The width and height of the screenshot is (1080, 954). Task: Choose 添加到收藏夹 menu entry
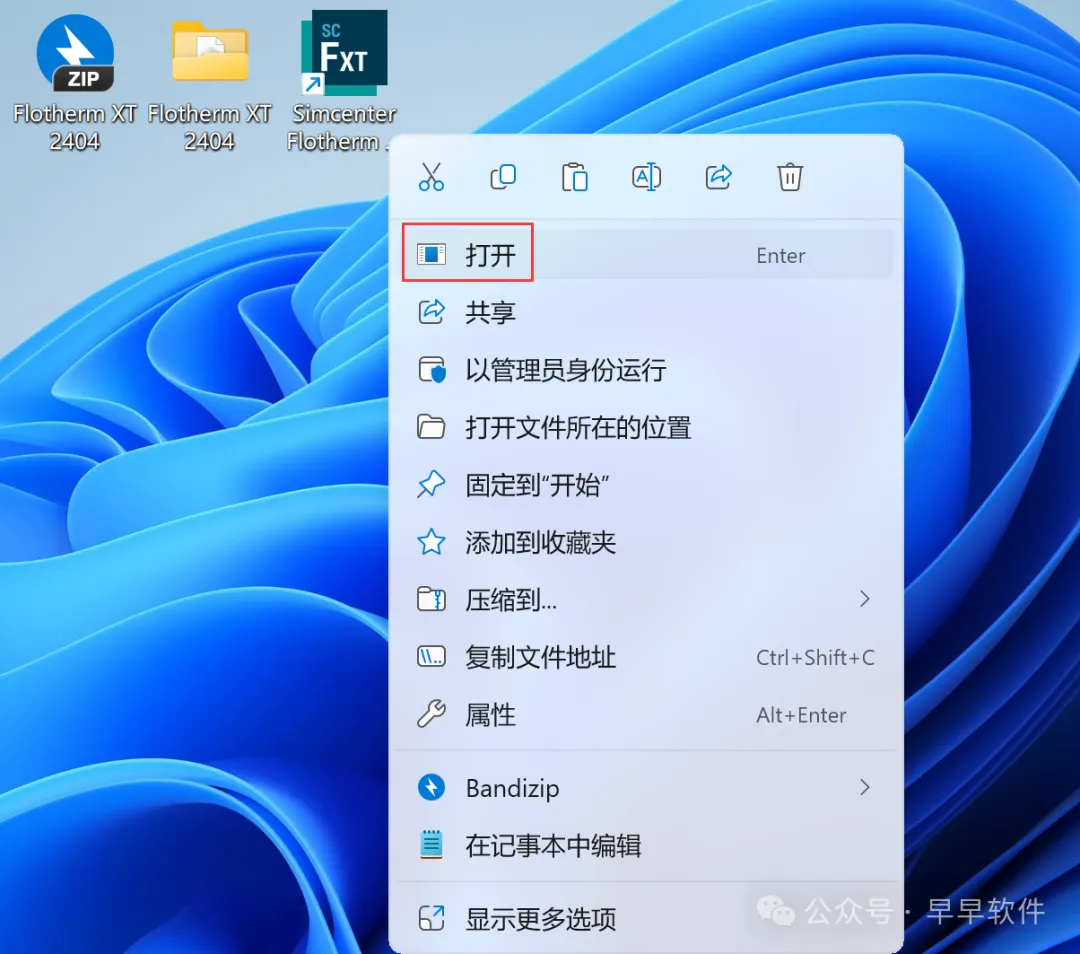click(x=646, y=542)
